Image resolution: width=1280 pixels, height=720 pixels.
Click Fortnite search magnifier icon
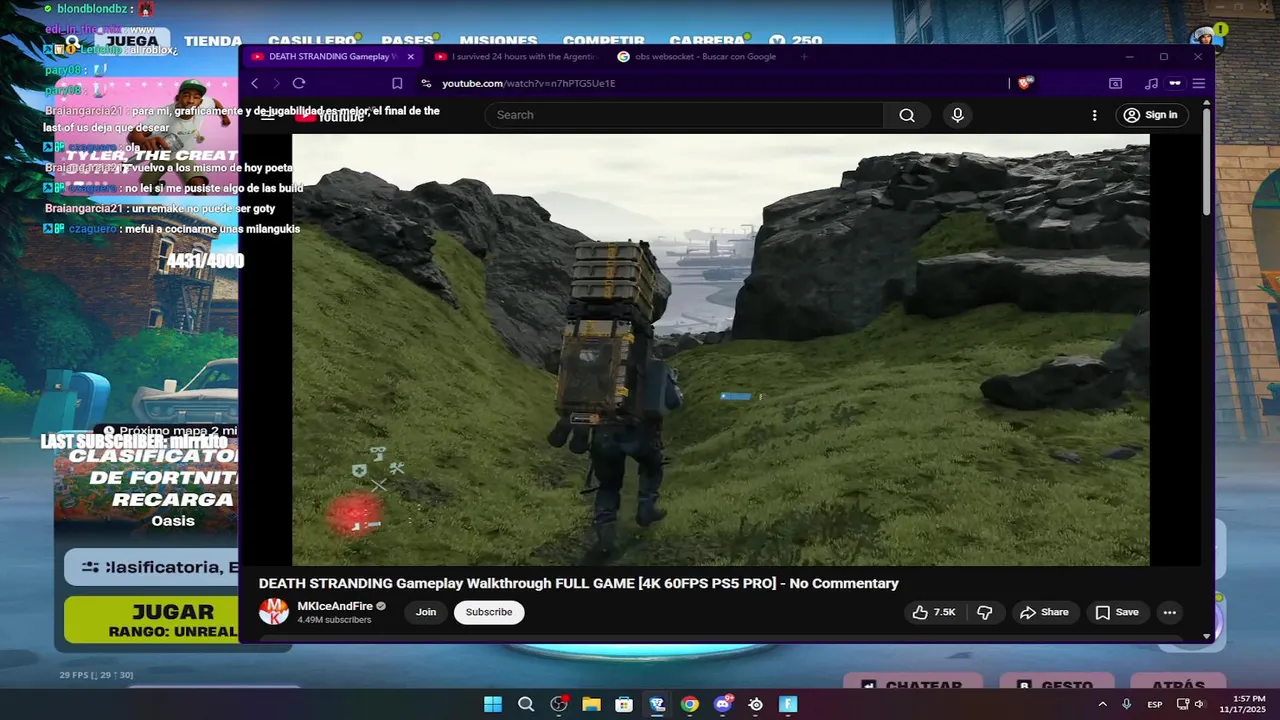tap(72, 41)
